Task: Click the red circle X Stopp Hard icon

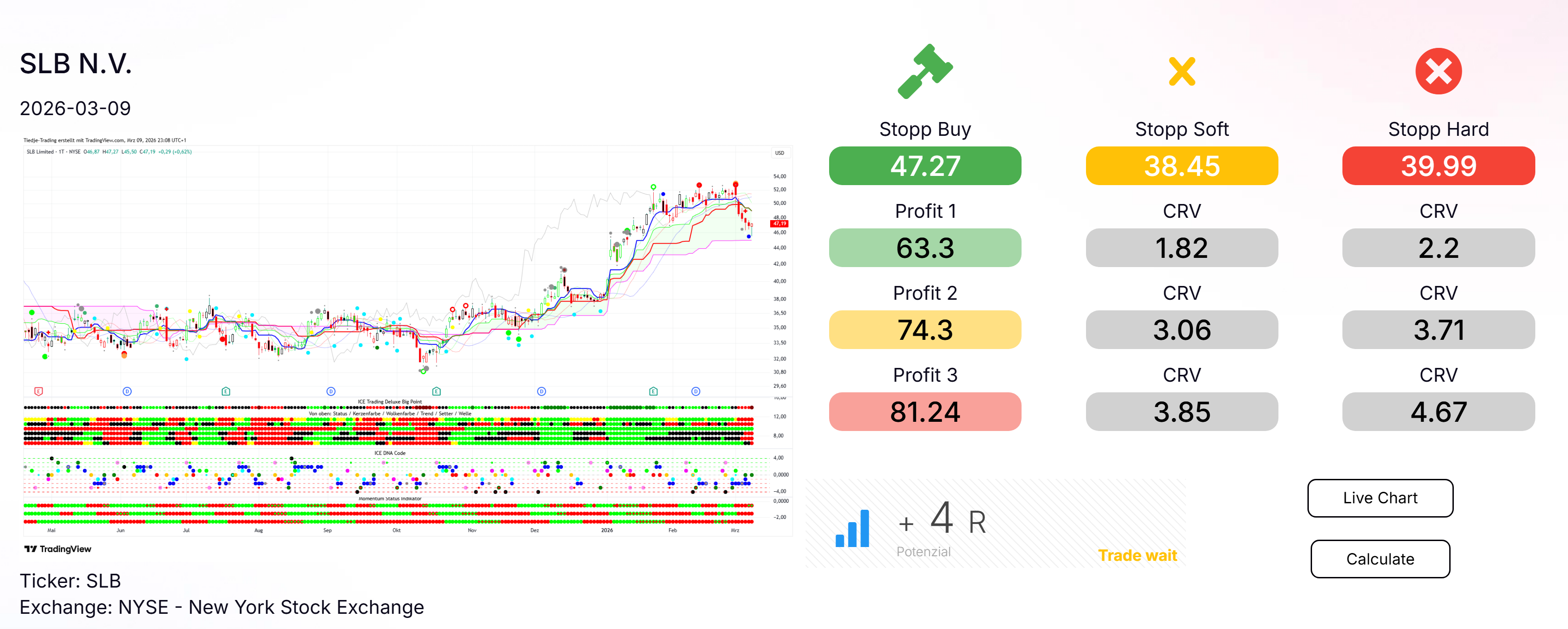Action: point(1438,71)
